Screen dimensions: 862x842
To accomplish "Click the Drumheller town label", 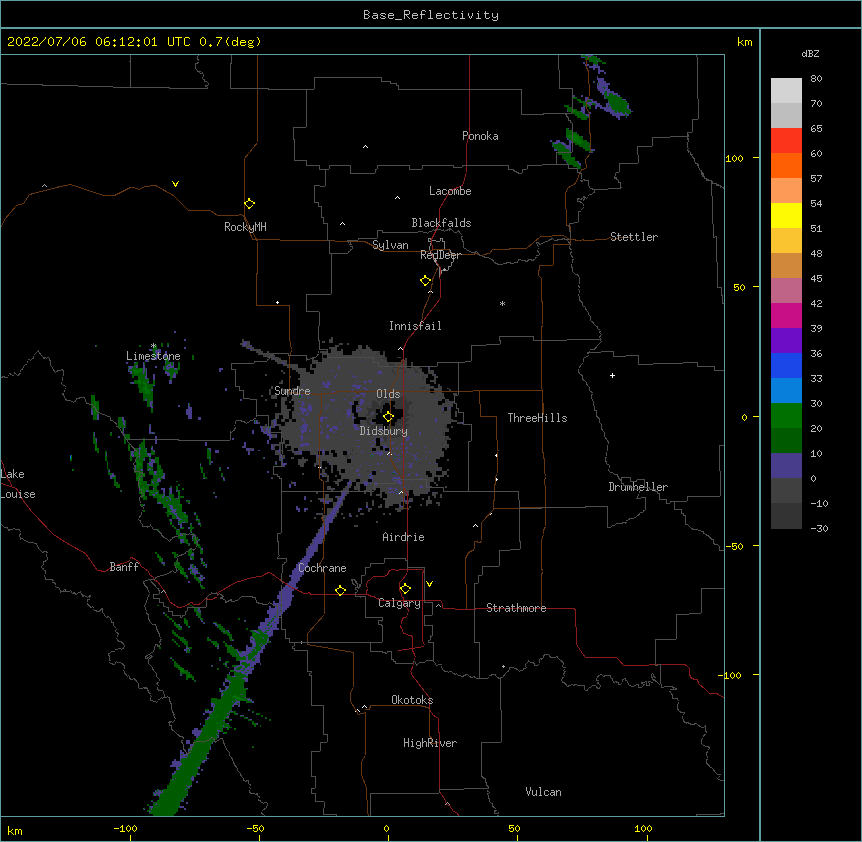I will pos(638,487).
